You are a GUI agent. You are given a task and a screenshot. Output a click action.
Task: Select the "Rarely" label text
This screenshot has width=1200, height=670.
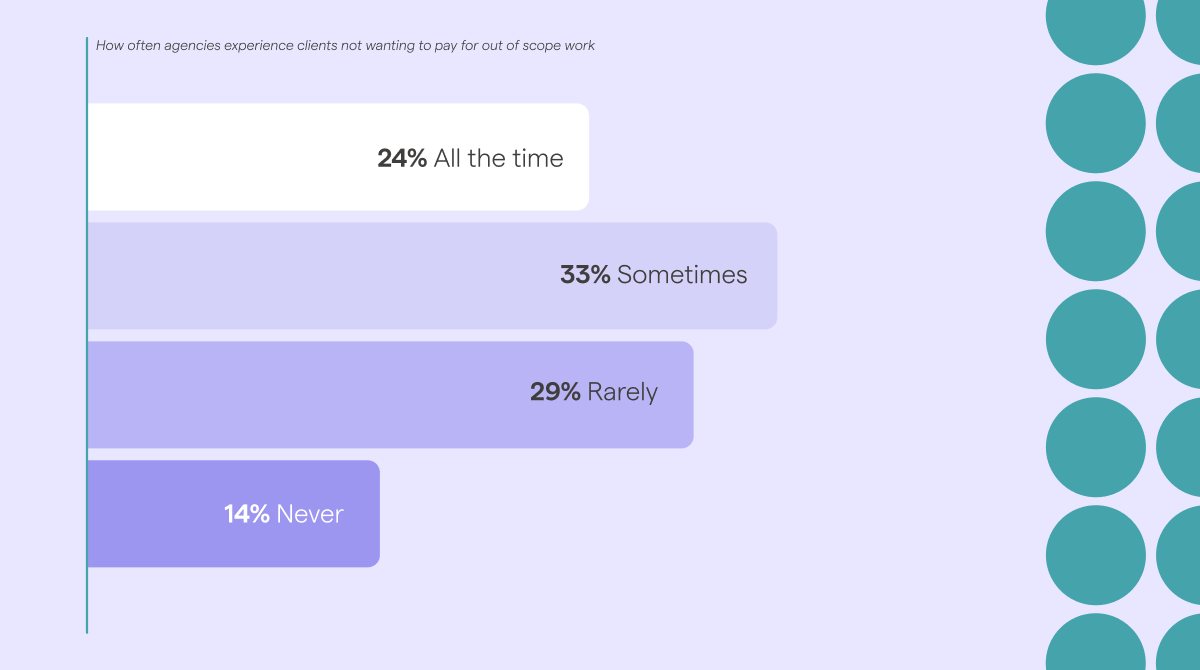[x=622, y=392]
